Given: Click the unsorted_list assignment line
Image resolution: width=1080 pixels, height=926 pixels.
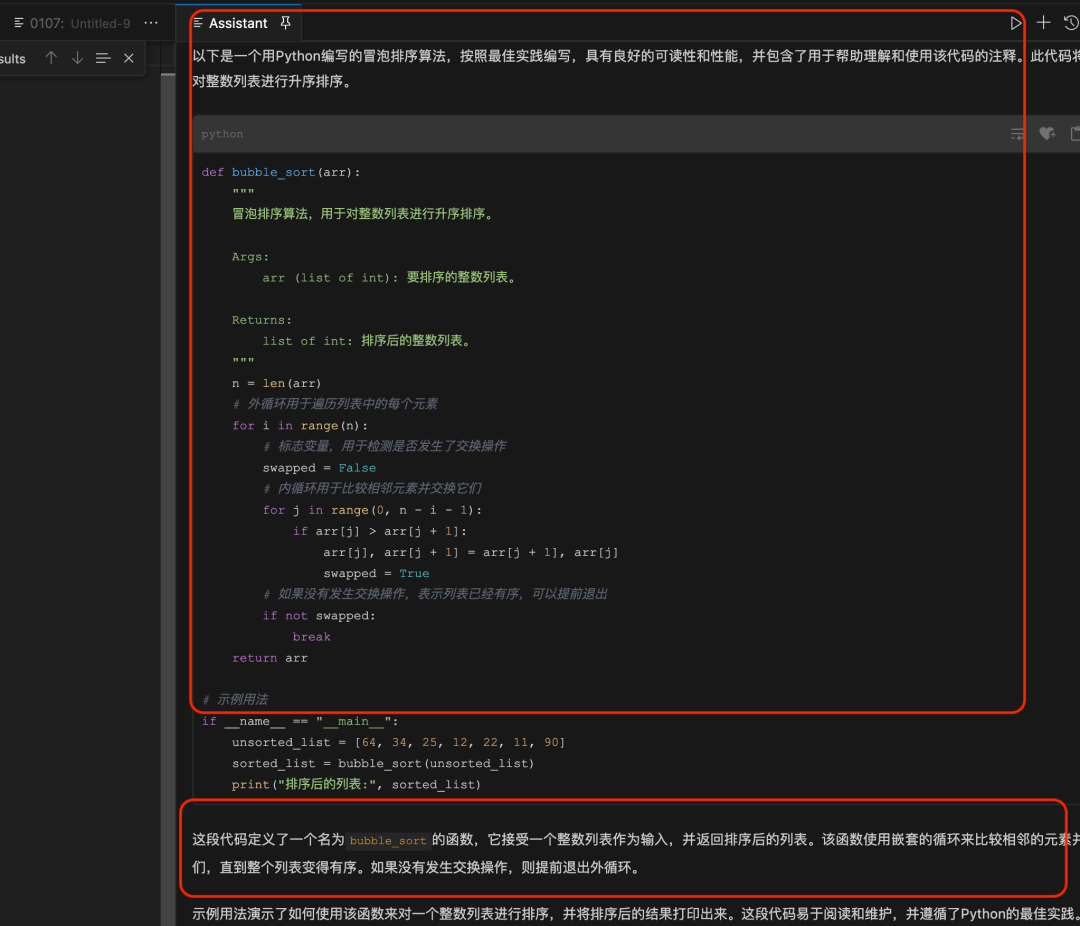Looking at the screenshot, I should click(x=398, y=742).
